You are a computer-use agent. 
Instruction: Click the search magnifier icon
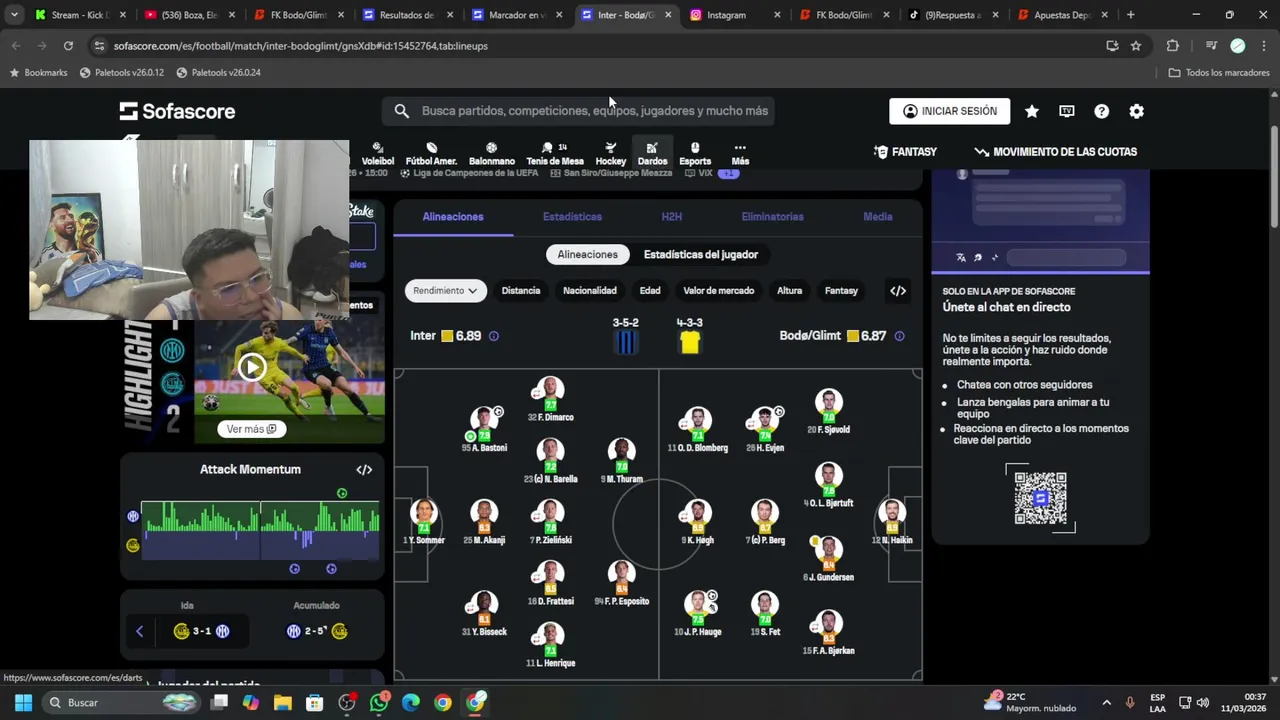pos(401,111)
